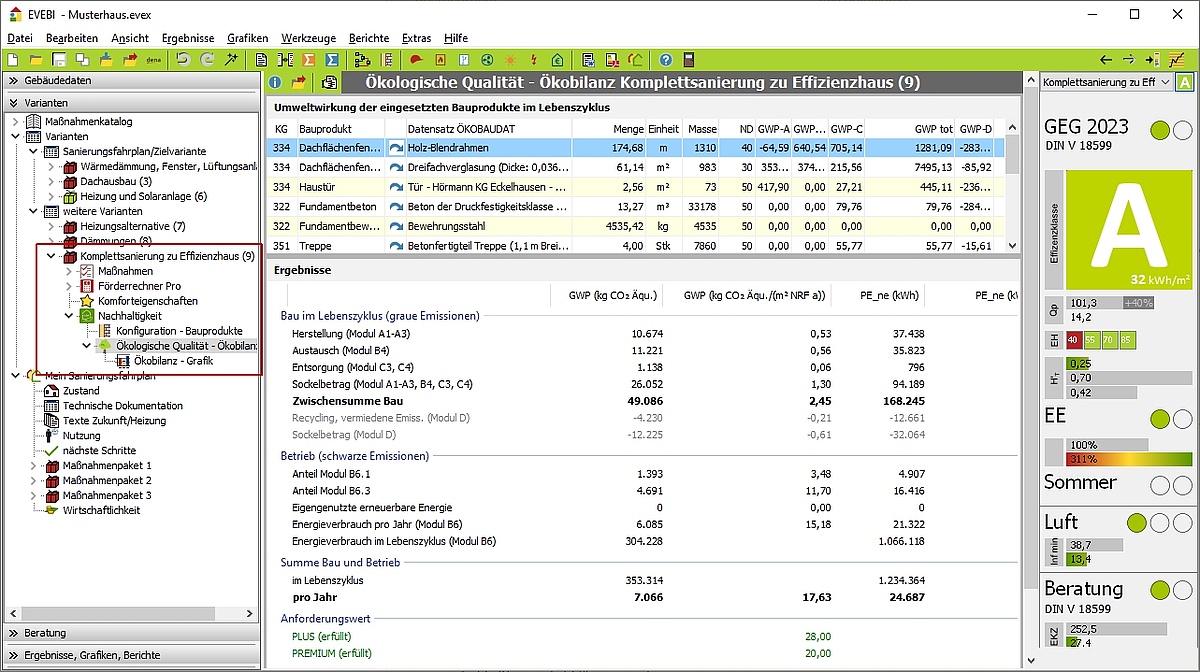
Task: Open the Werkzeuge menu
Action: [x=308, y=38]
